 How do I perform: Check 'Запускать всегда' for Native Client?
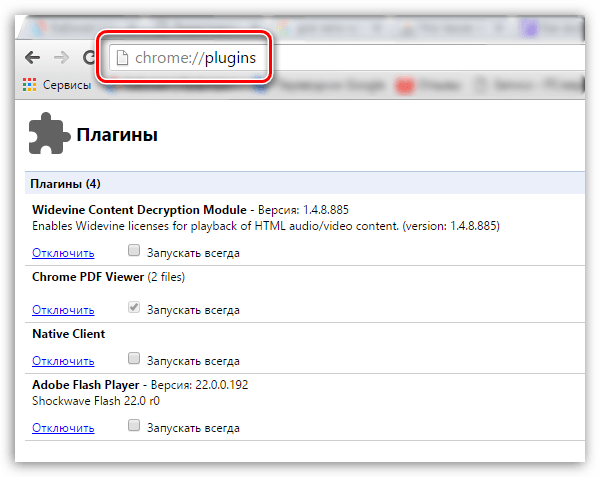134,358
